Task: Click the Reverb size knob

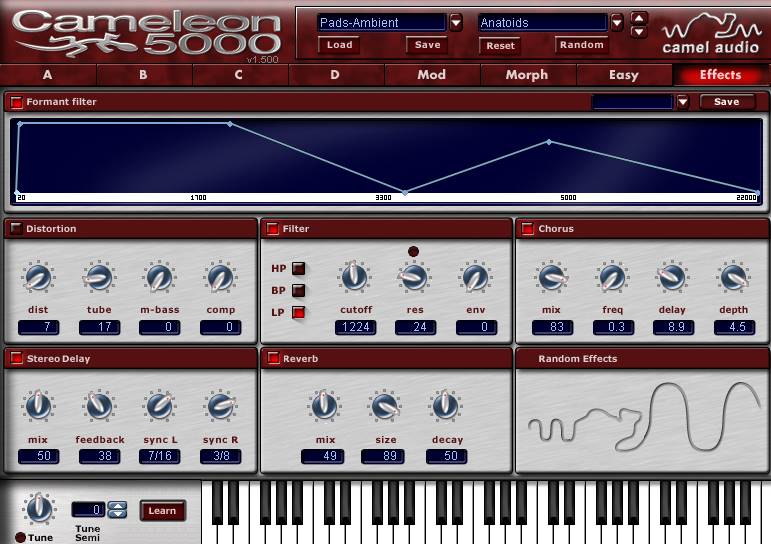Action: tap(385, 406)
